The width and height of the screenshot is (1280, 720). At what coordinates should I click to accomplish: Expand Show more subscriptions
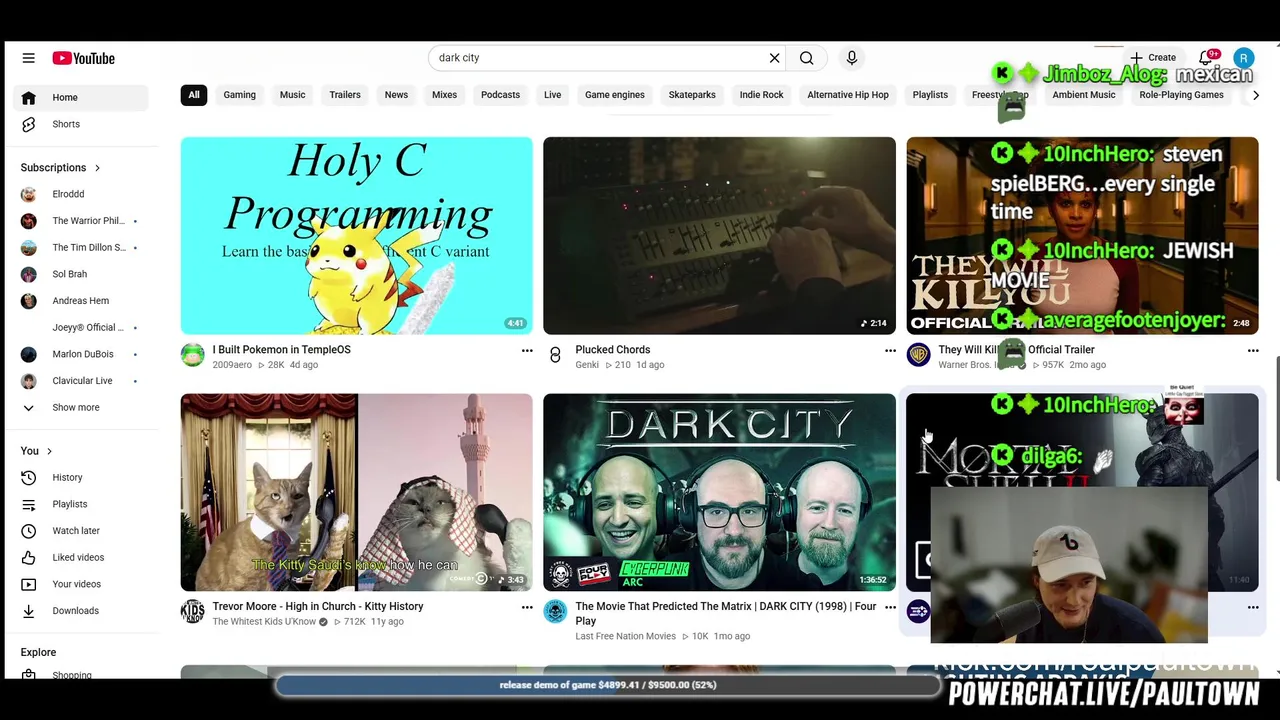click(81, 407)
